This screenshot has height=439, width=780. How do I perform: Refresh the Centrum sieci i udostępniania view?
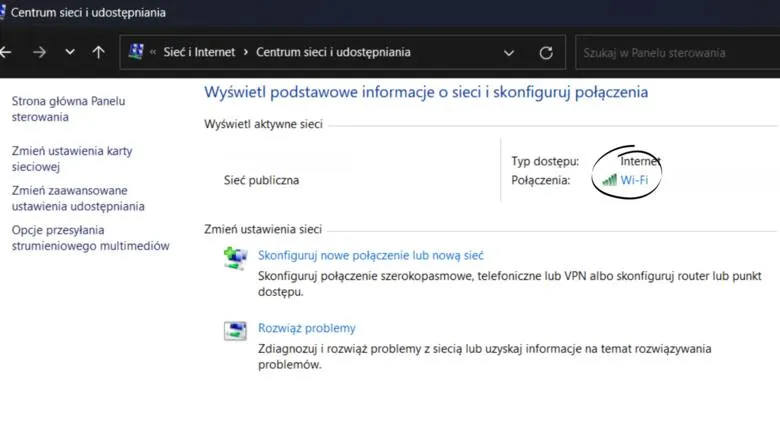(x=546, y=52)
